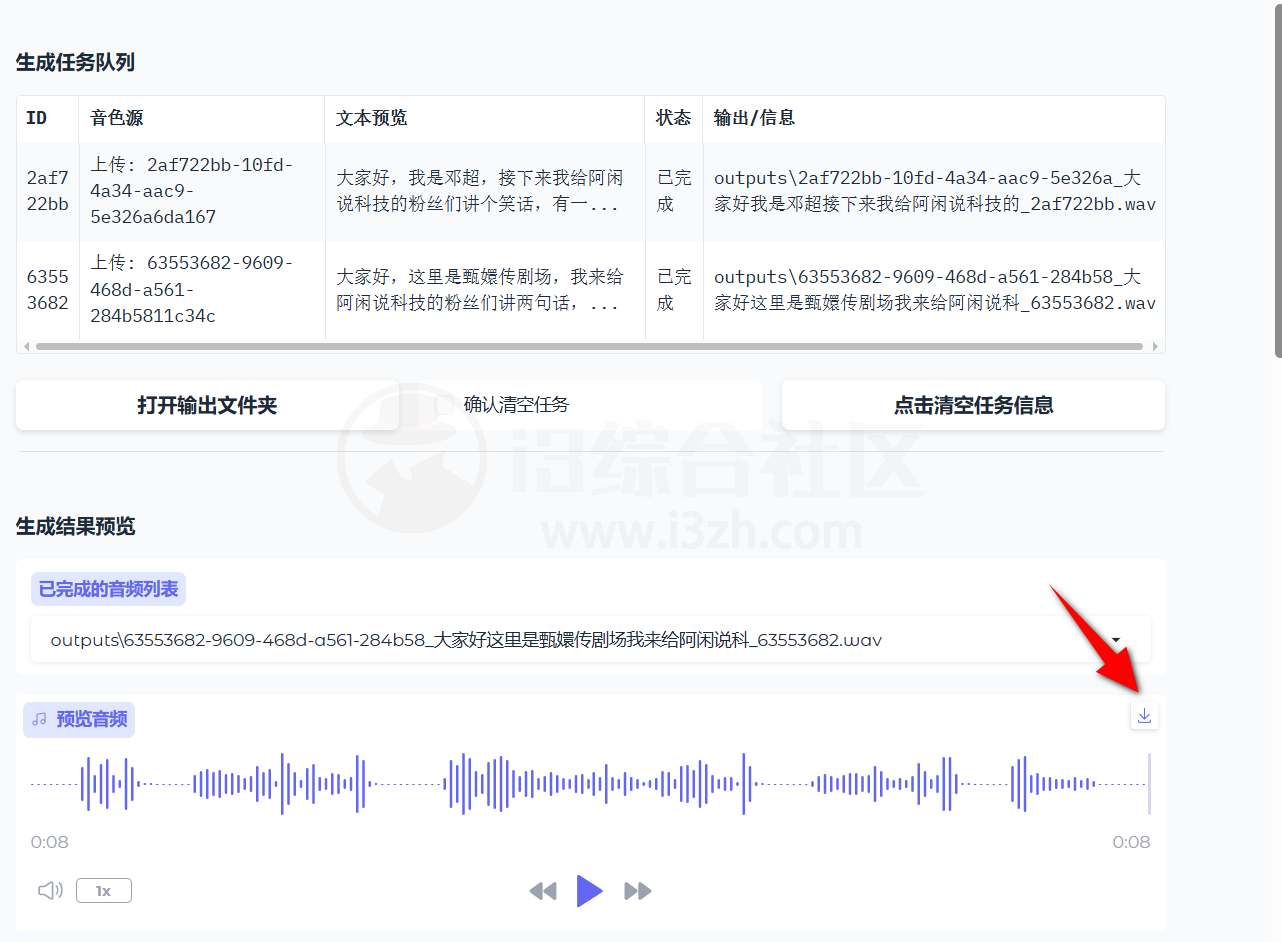Click text preview 大家好，这里是甄嬛传剧场
This screenshot has height=942, width=1282.
[484, 290]
